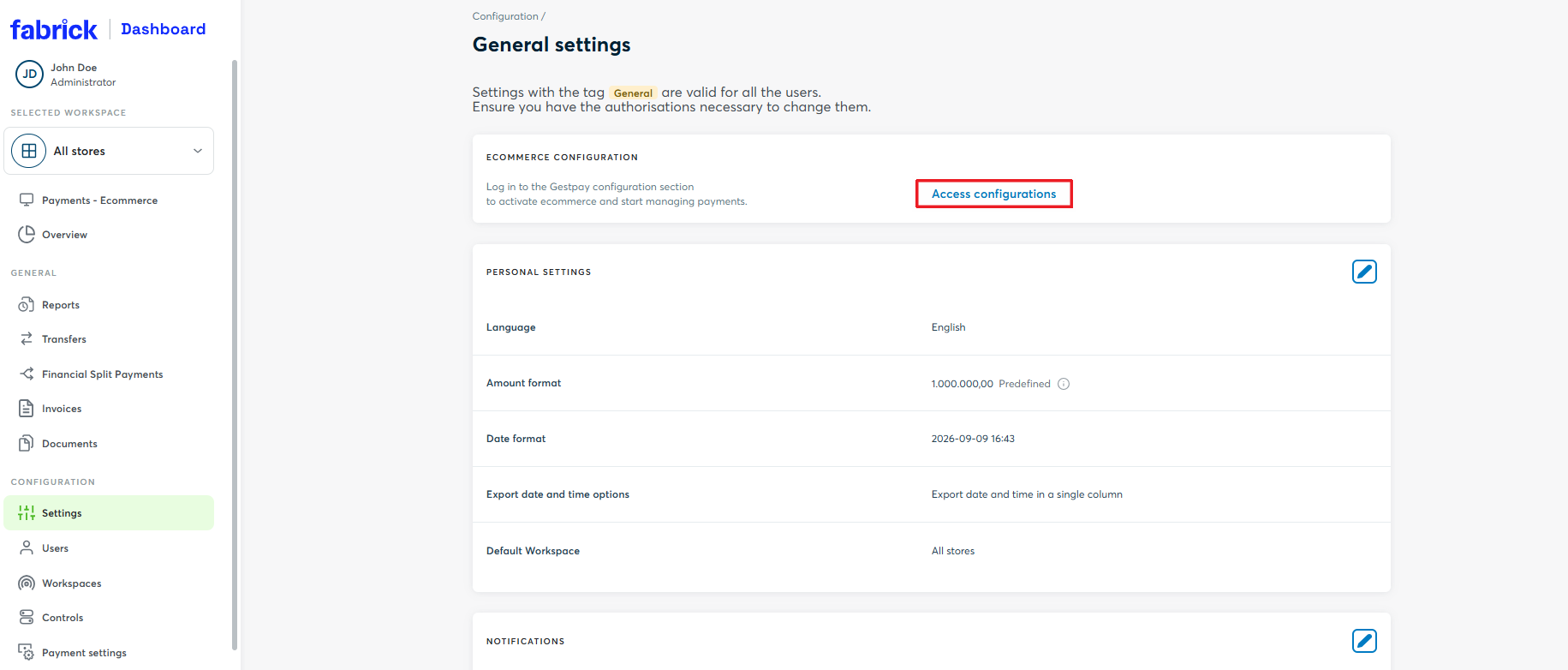This screenshot has width=1568, height=670.
Task: Click Export date and time in a single column
Action: click(1027, 494)
